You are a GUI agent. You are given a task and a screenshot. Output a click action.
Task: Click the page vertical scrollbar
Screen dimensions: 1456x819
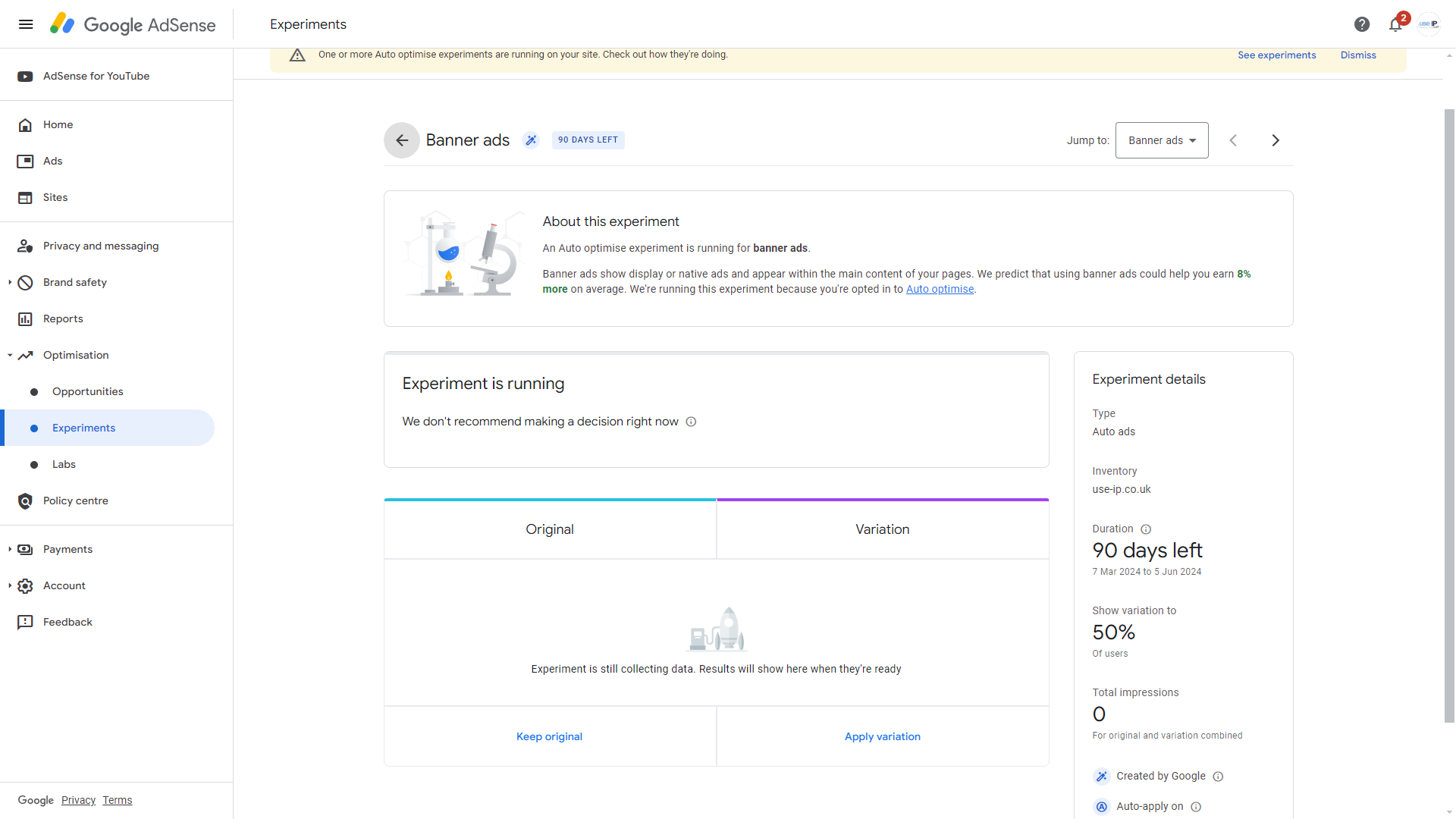pos(1449,417)
